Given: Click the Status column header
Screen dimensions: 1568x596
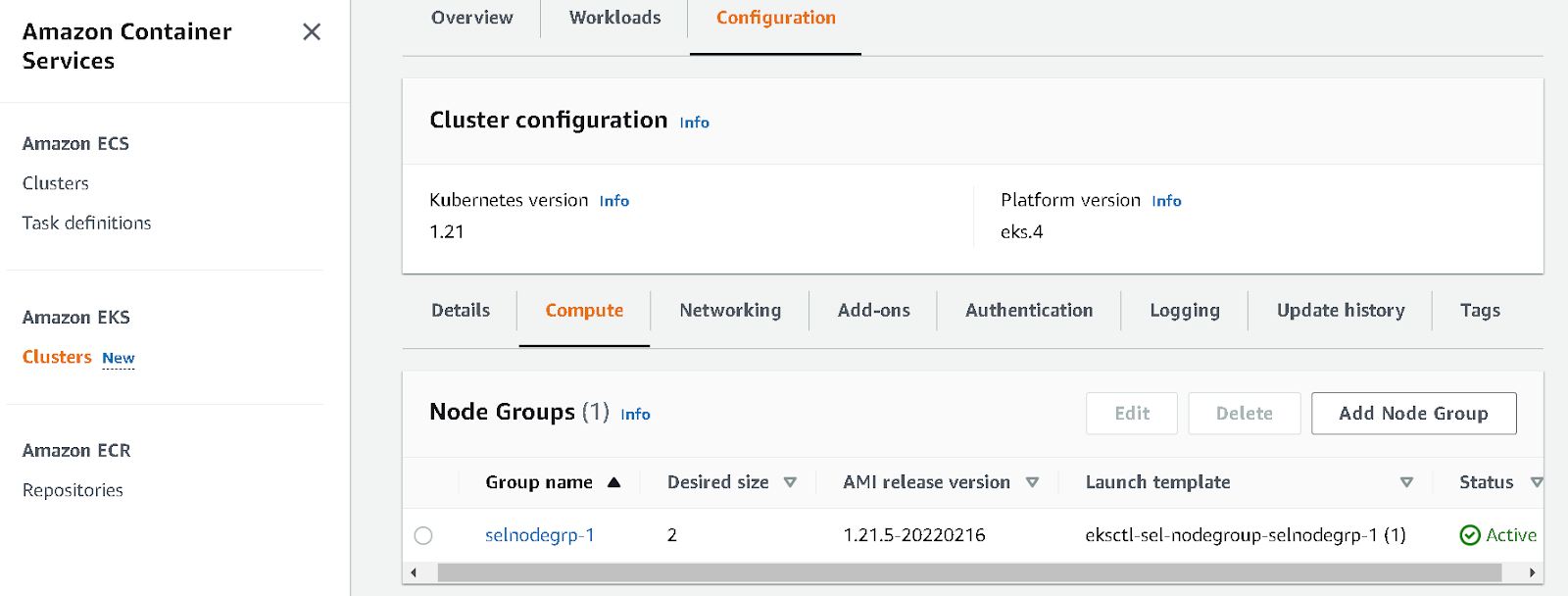Looking at the screenshot, I should [x=1486, y=482].
